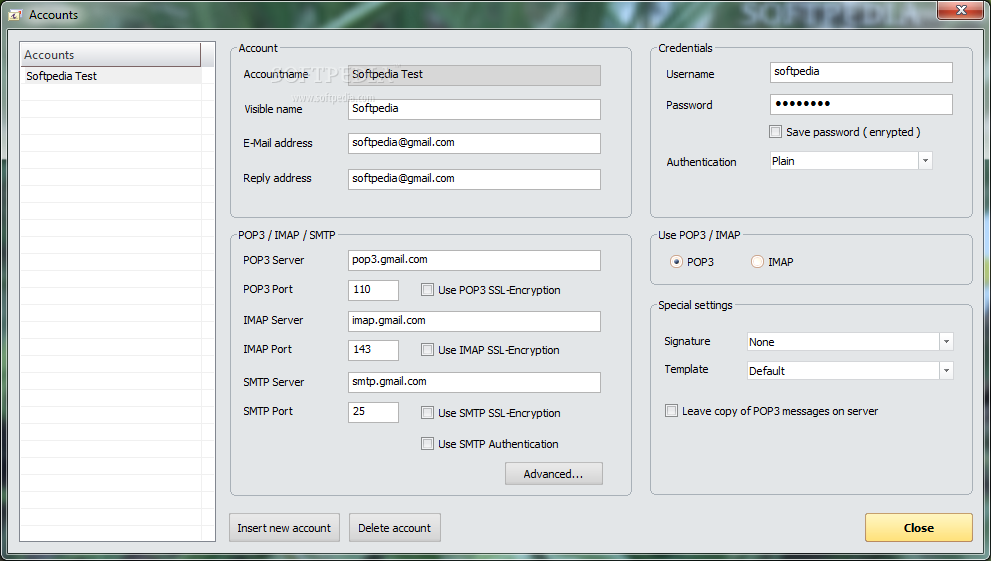Select the IMAP radio button
Screen dimensions: 991x561
(757, 262)
